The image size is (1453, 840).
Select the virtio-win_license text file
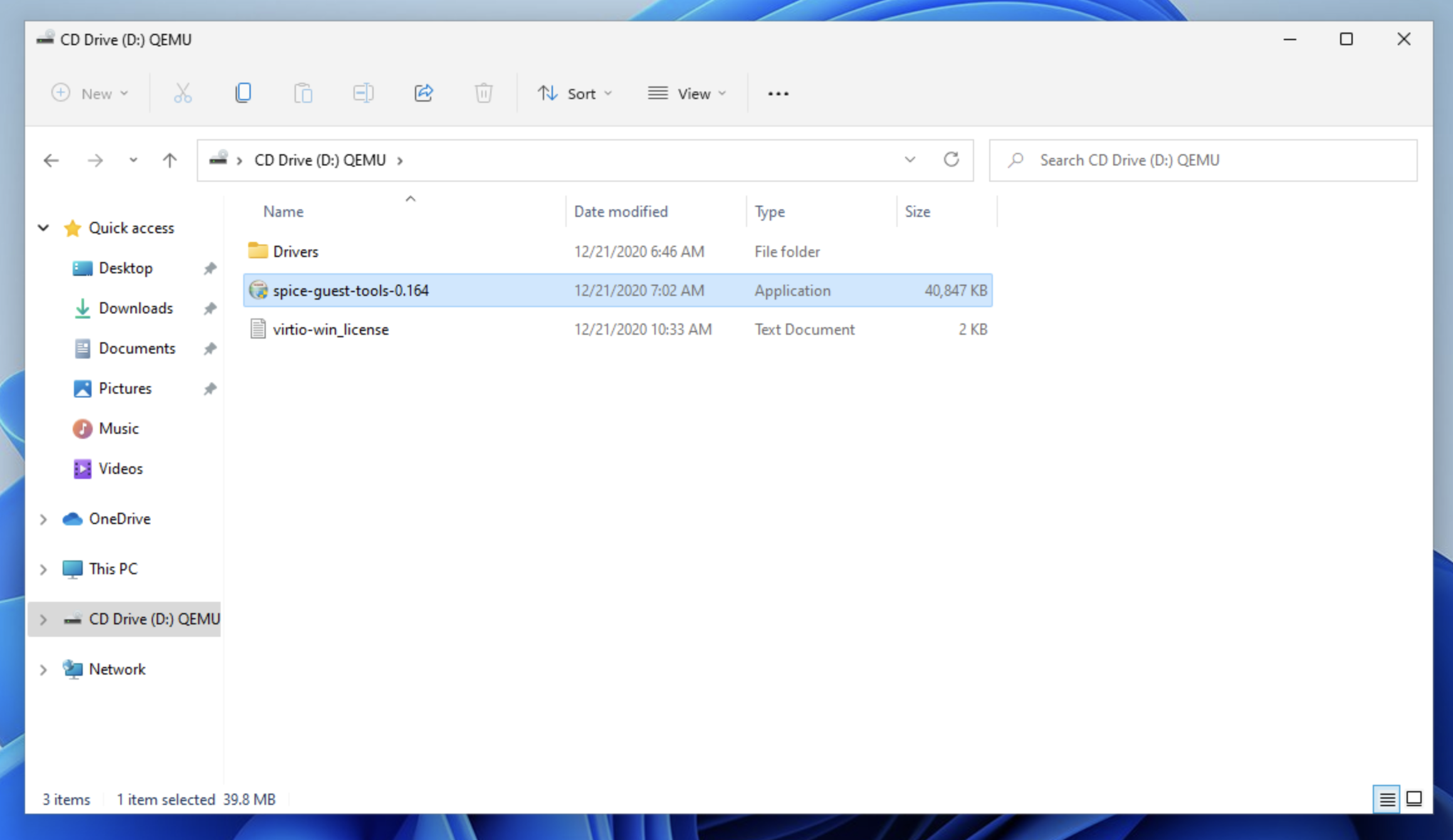pyautogui.click(x=330, y=330)
